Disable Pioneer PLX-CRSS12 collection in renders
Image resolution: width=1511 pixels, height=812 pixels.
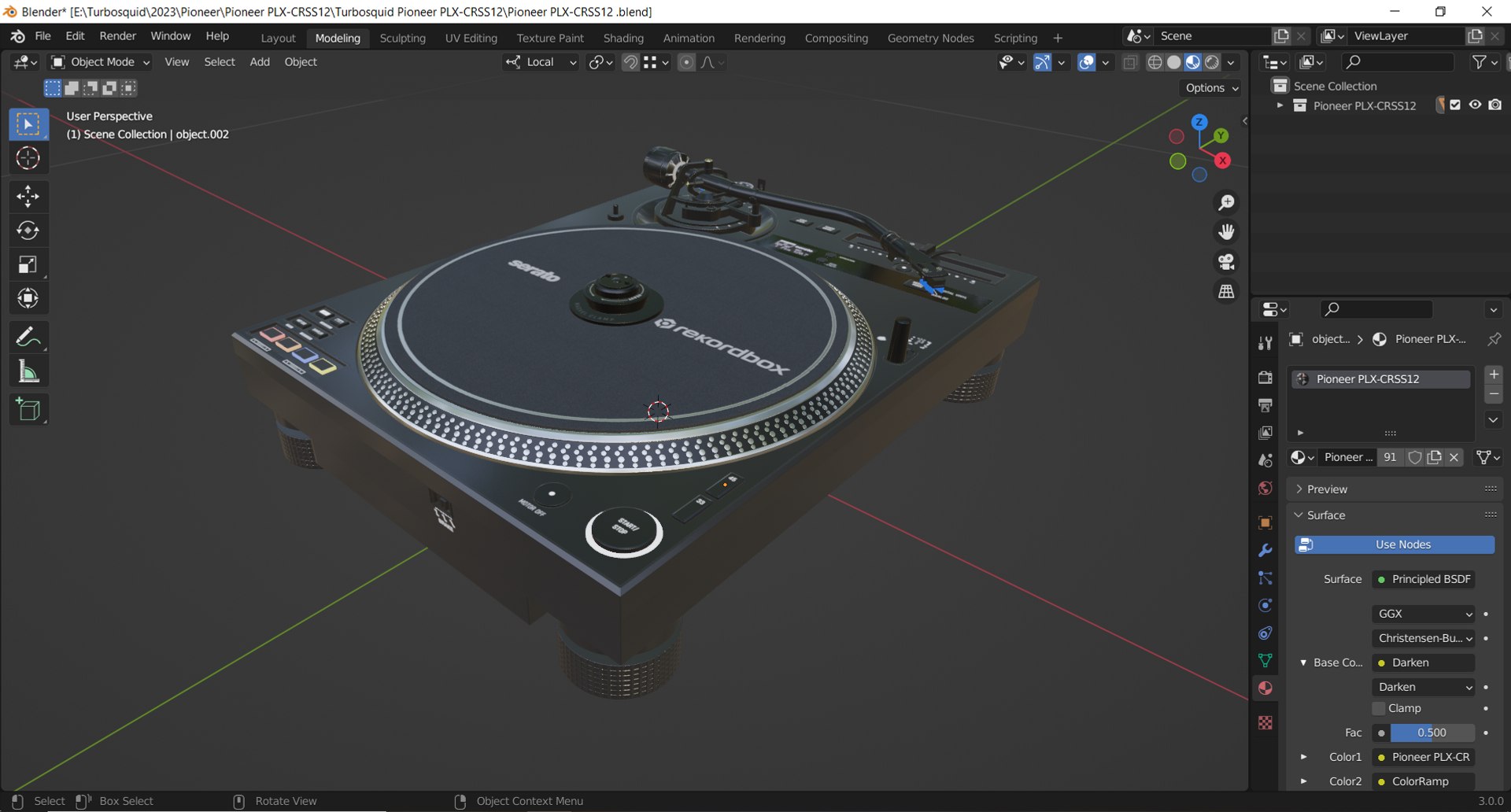point(1494,105)
